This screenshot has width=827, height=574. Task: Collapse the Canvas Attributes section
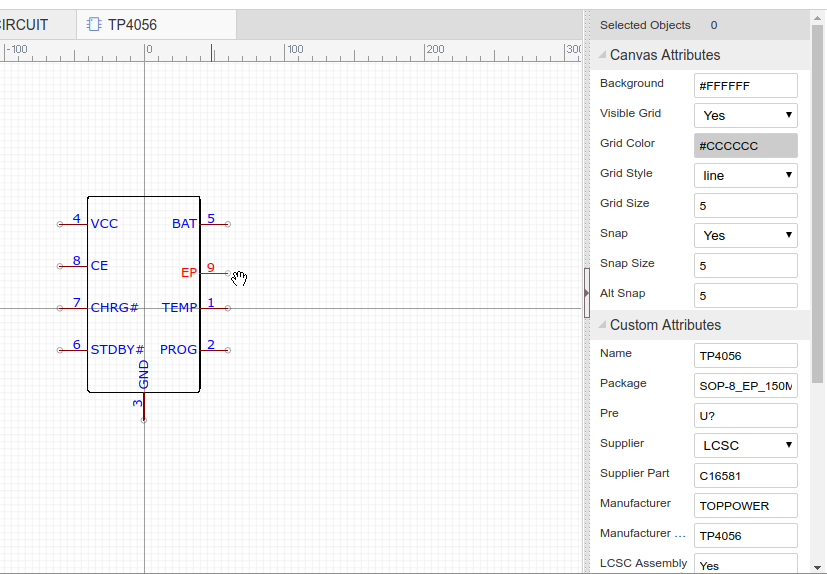602,55
